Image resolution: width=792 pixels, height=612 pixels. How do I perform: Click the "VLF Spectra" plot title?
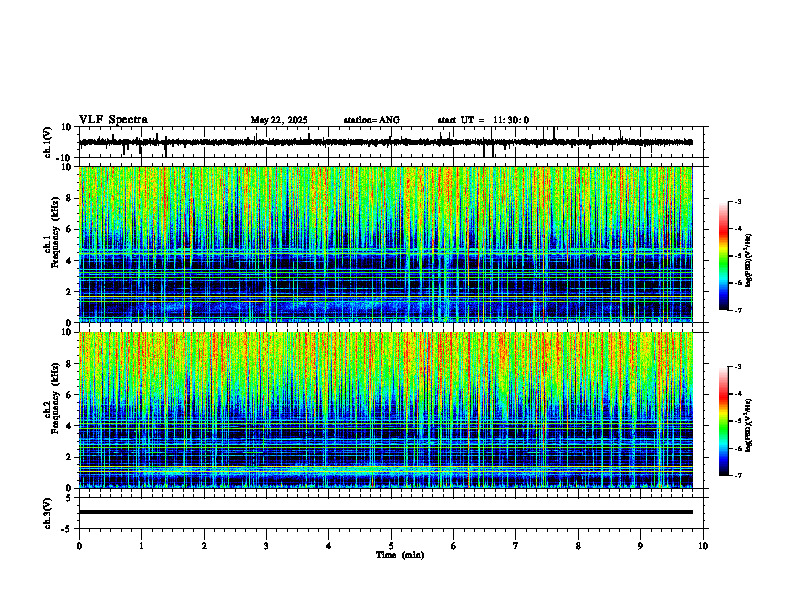(113, 120)
